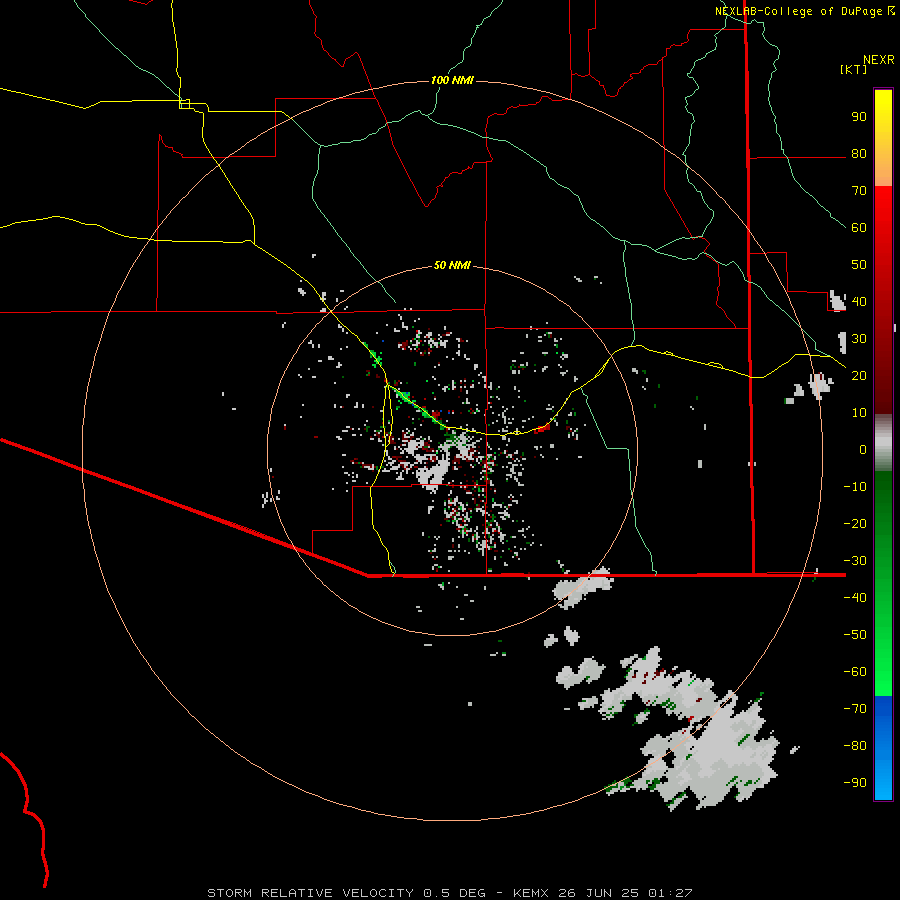Click the "100 NMI" range ring label
This screenshot has width=900, height=900.
coord(452,80)
